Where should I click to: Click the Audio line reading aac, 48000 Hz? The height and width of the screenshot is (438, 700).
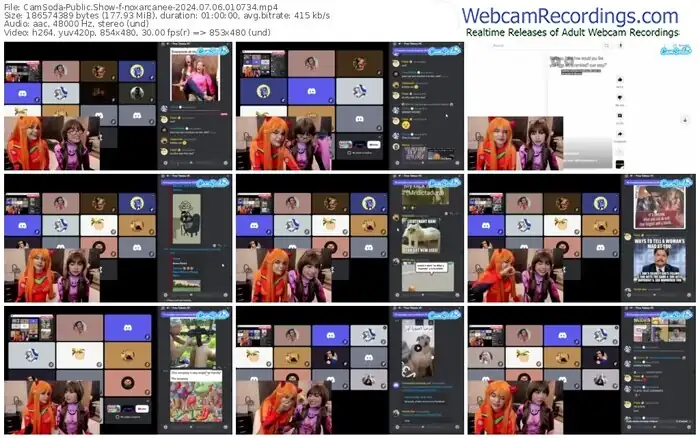click(x=85, y=24)
